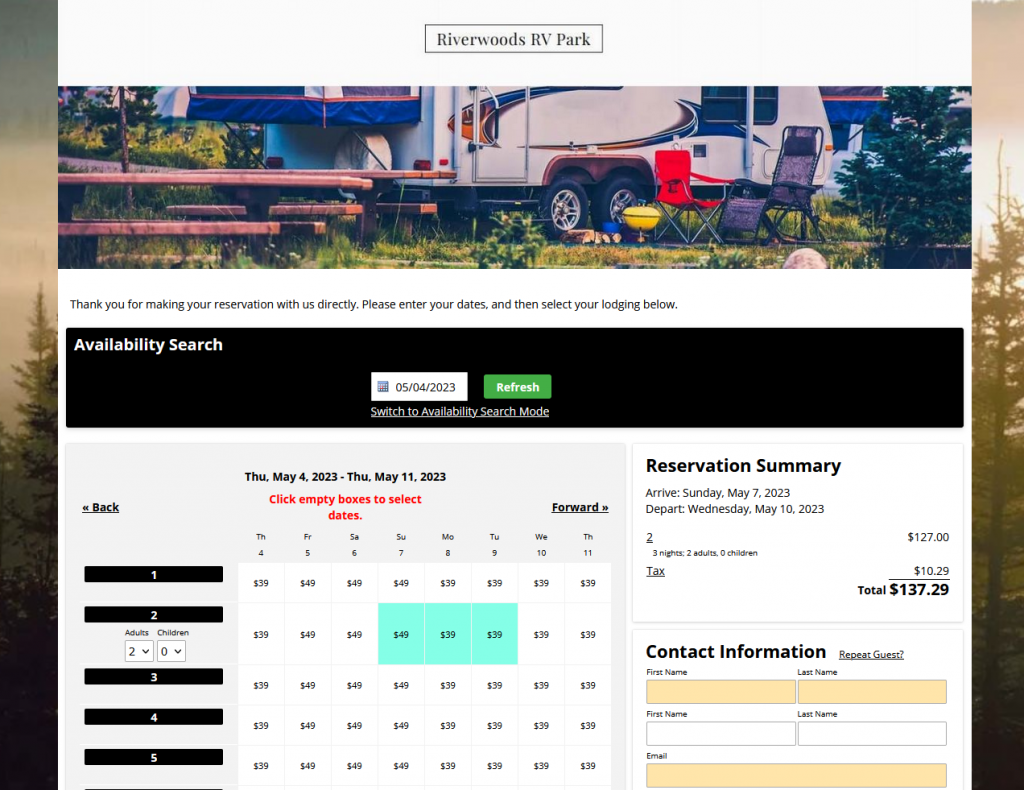This screenshot has height=790, width=1024.
Task: Click the 05/04/2023 date input field
Action: [419, 387]
